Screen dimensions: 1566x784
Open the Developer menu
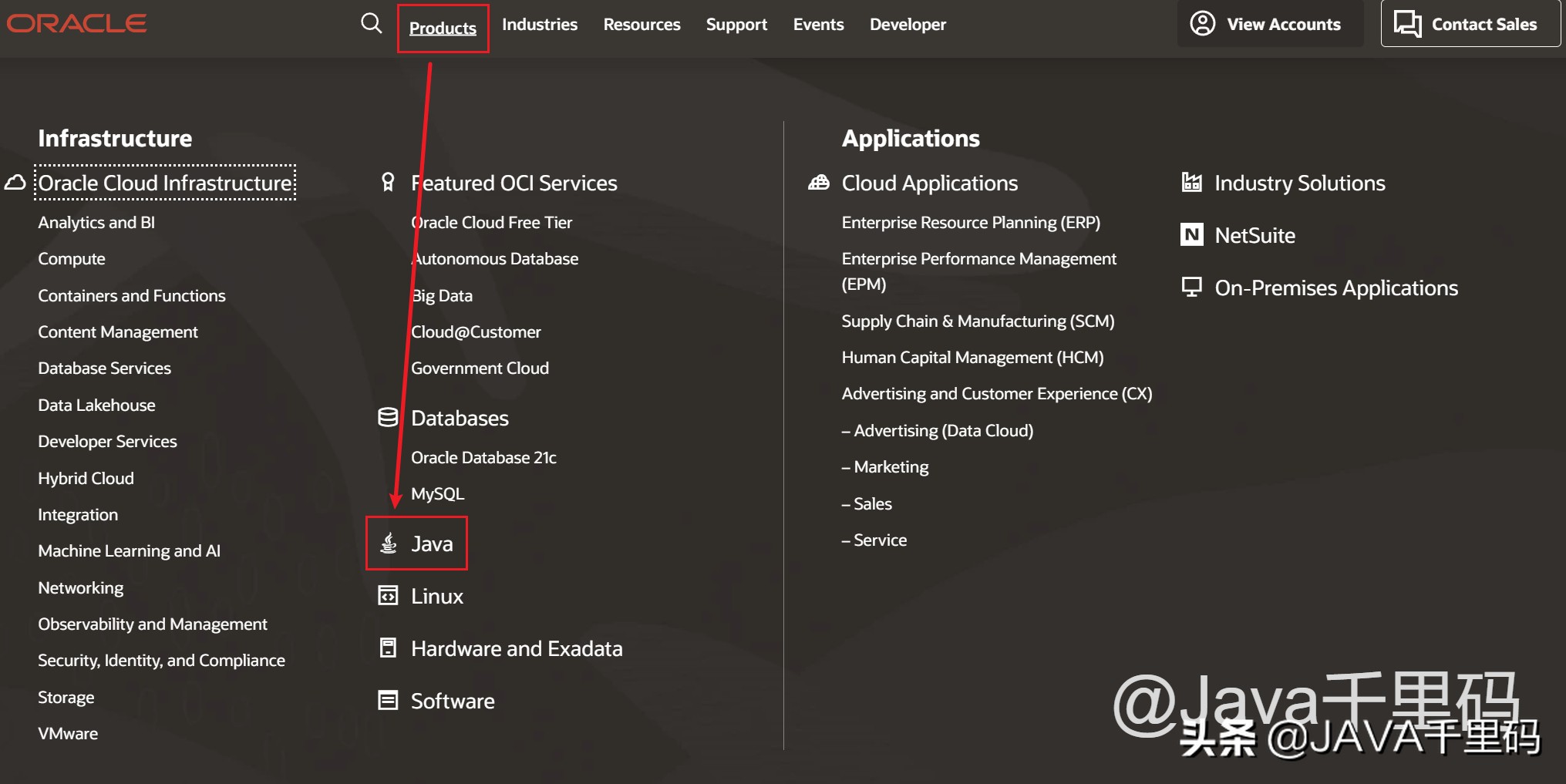click(908, 24)
